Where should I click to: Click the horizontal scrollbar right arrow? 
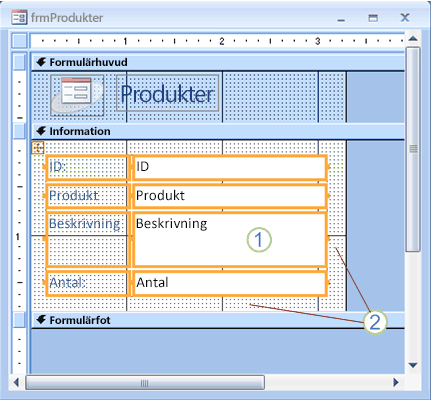tap(396, 382)
